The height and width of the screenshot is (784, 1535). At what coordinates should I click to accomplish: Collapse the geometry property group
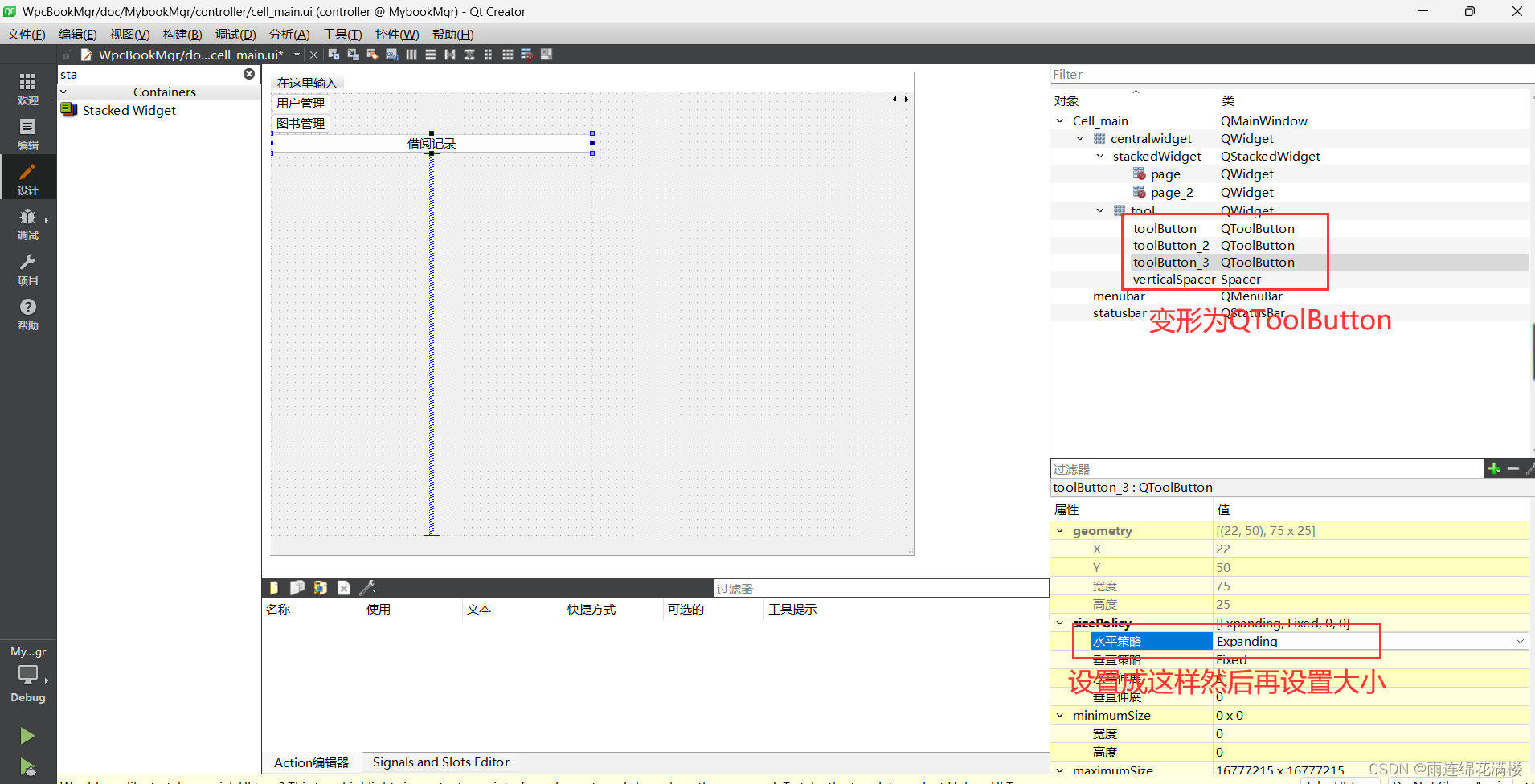tap(1060, 530)
